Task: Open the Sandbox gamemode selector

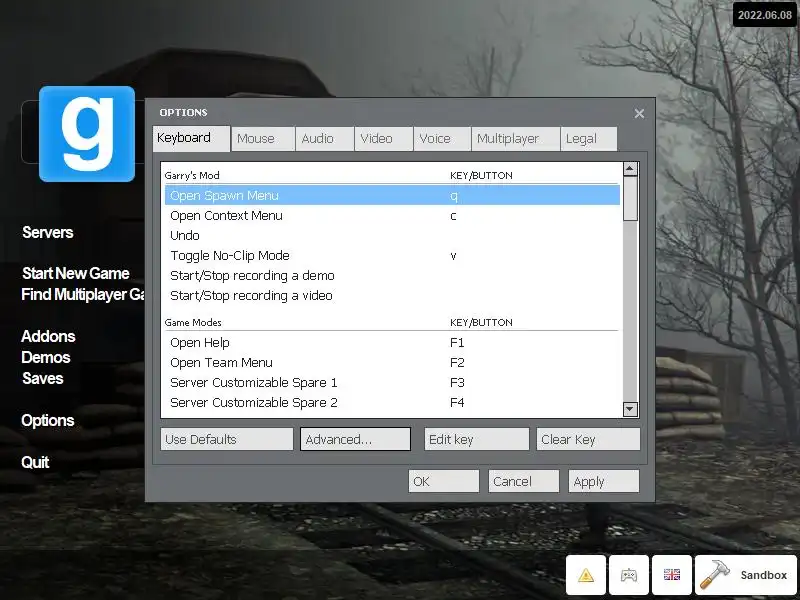Action: click(745, 575)
